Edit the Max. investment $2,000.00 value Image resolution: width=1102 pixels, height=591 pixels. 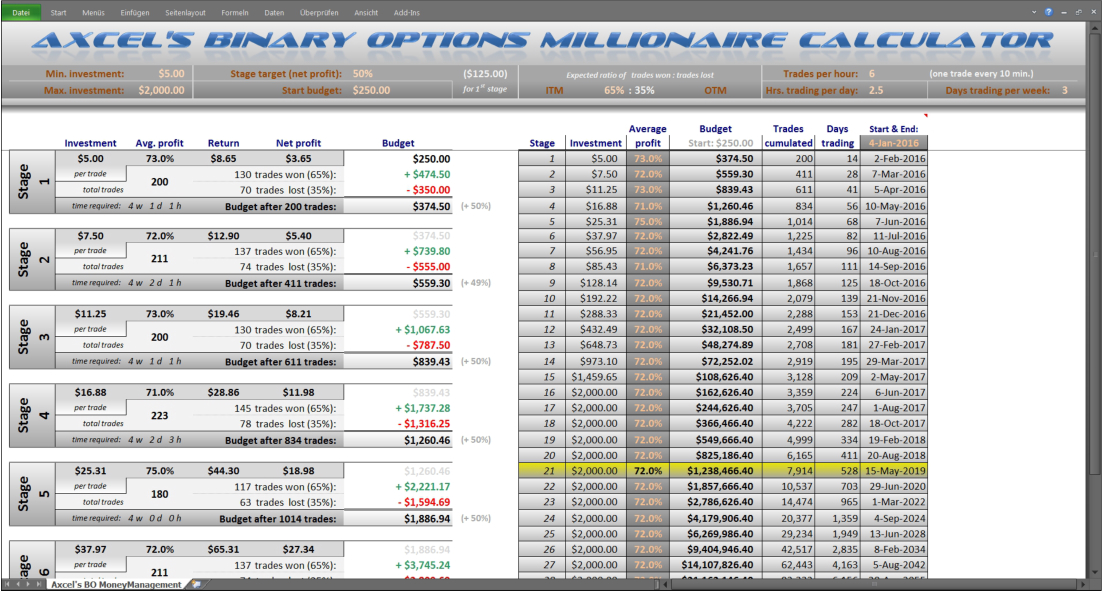tap(162, 90)
